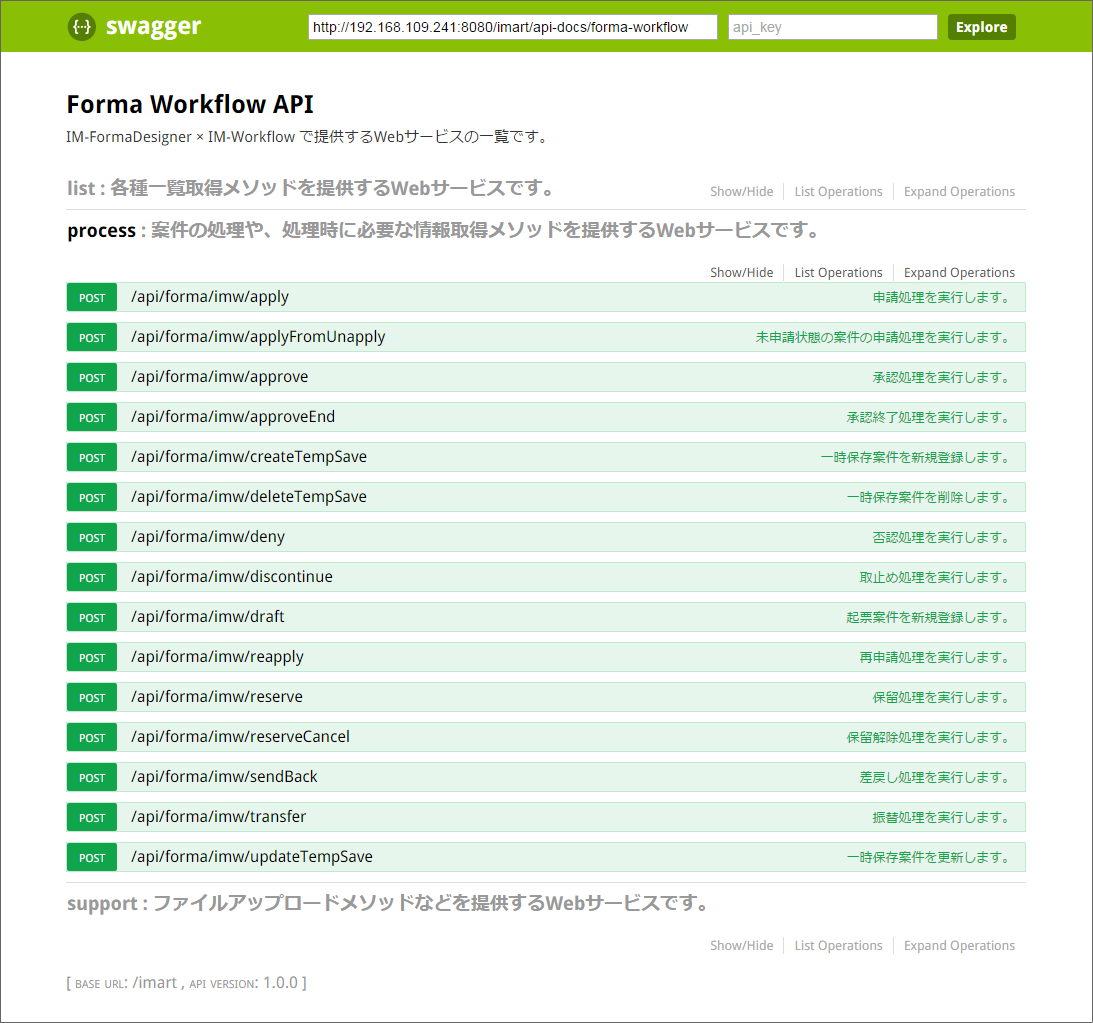Open the /api/forma/imw/applyFromUnapply path
This screenshot has height=1023, width=1093.
click(258, 337)
